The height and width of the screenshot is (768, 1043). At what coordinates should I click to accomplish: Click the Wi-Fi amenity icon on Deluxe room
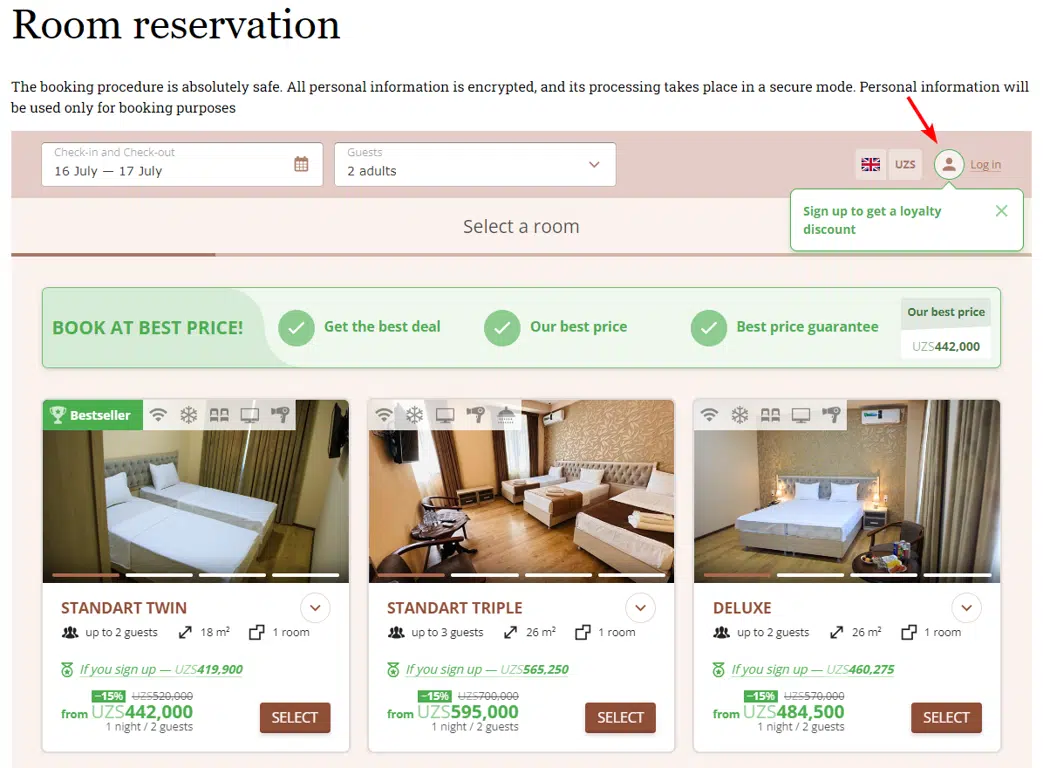(x=709, y=415)
